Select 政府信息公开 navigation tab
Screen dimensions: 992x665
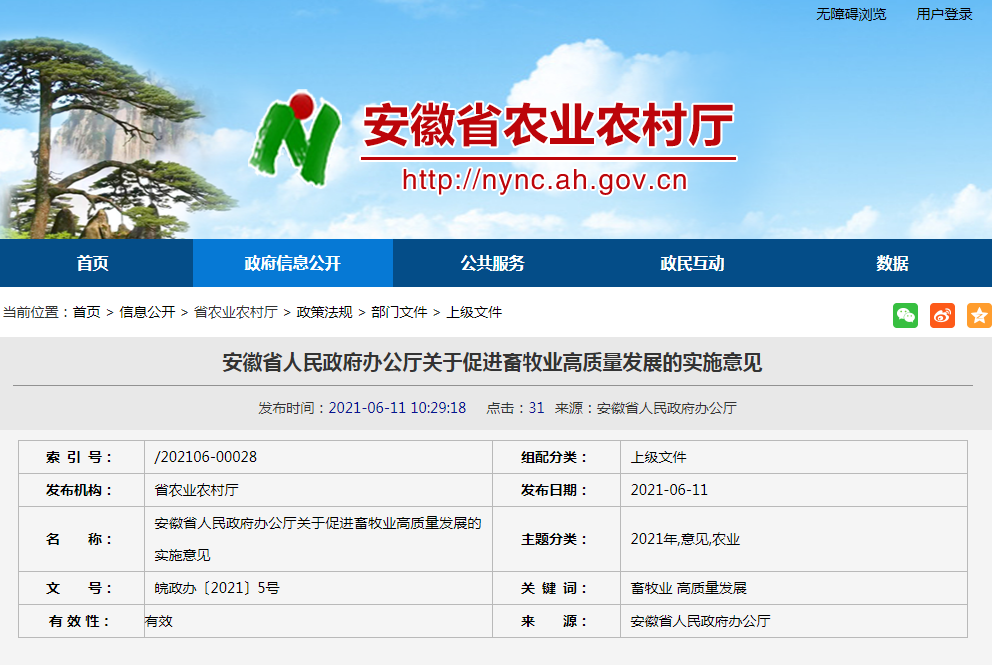pos(292,263)
